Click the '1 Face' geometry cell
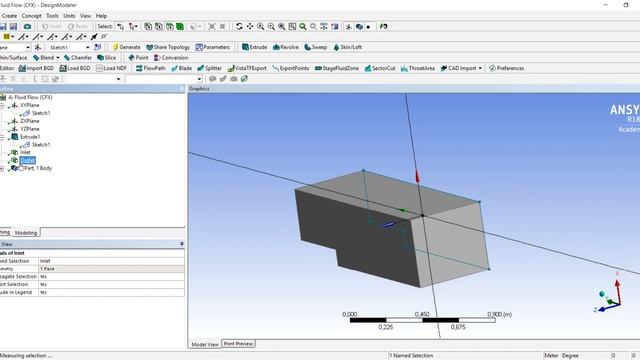The image size is (640, 360). pos(111,269)
